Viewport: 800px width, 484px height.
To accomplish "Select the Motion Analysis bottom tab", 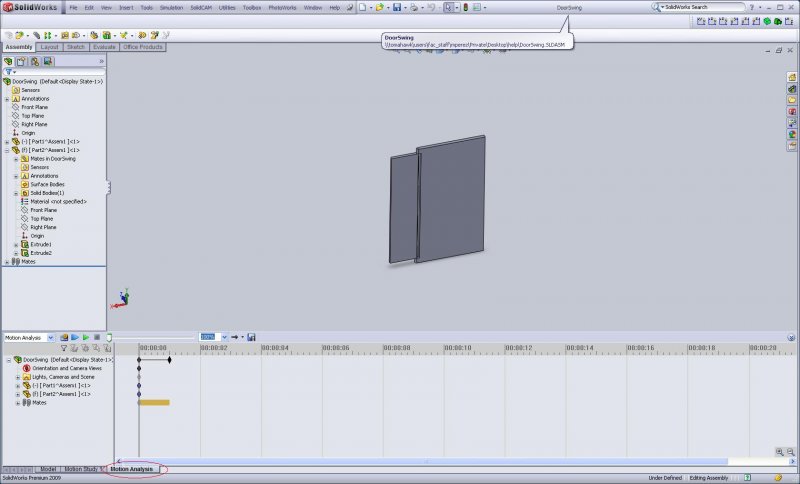I will click(132, 469).
